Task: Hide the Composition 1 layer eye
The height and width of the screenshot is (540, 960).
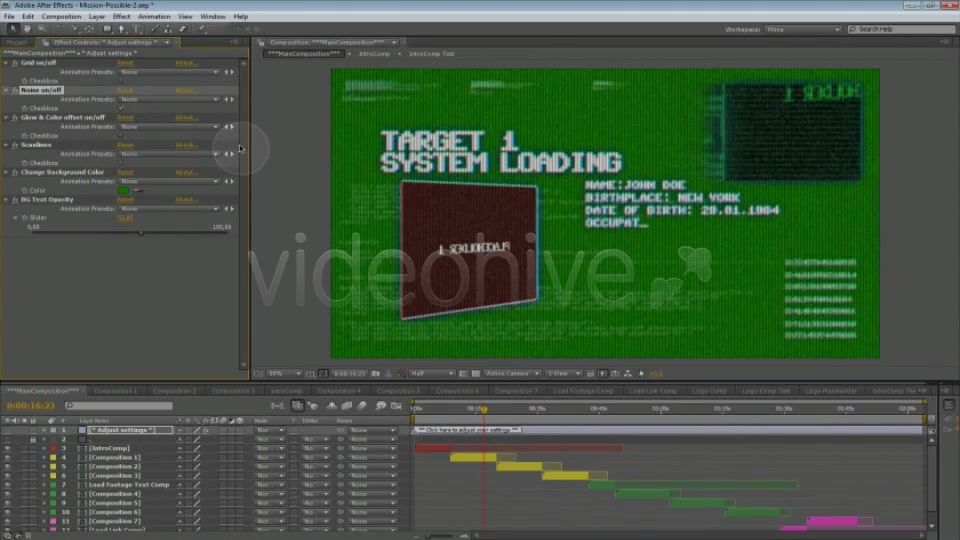Action: (7, 457)
